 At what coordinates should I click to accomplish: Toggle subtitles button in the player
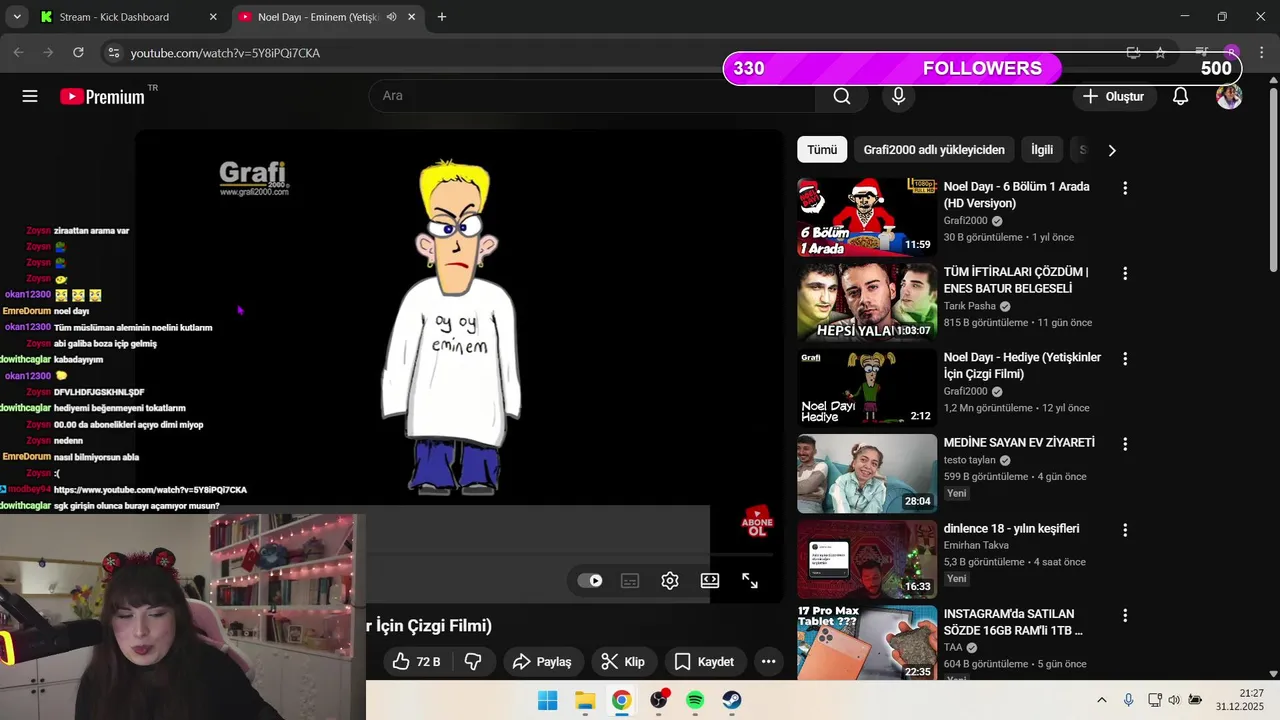point(630,580)
